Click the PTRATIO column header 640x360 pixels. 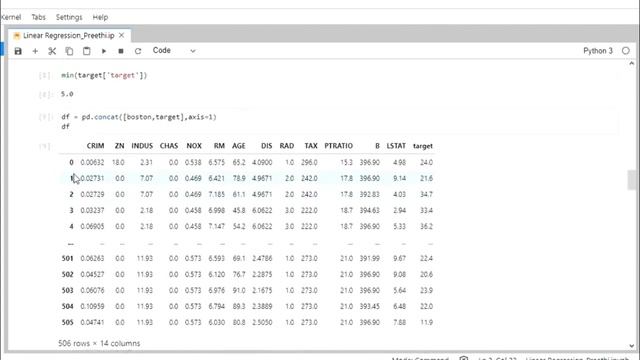[x=338, y=146]
